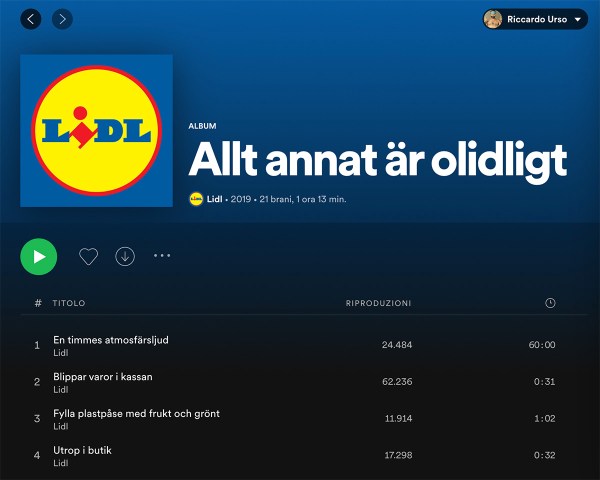600x480 pixels.
Task: Click the profile avatar picture
Action: pyautogui.click(x=493, y=19)
